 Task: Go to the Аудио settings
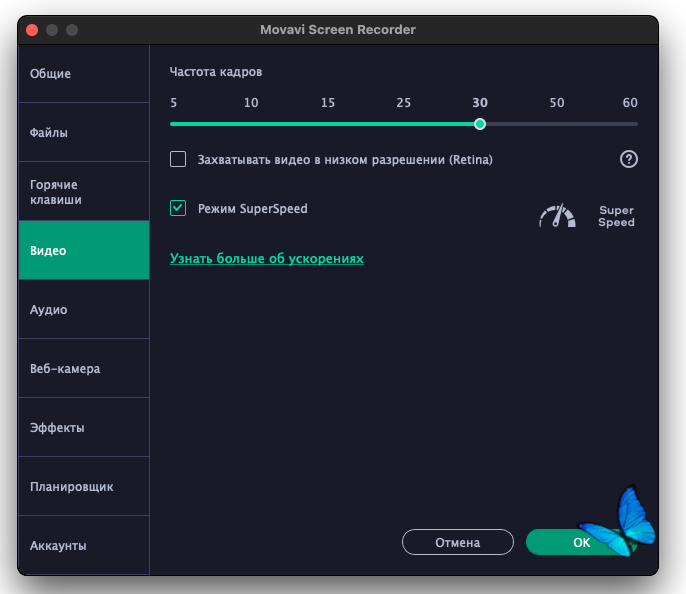tap(84, 309)
